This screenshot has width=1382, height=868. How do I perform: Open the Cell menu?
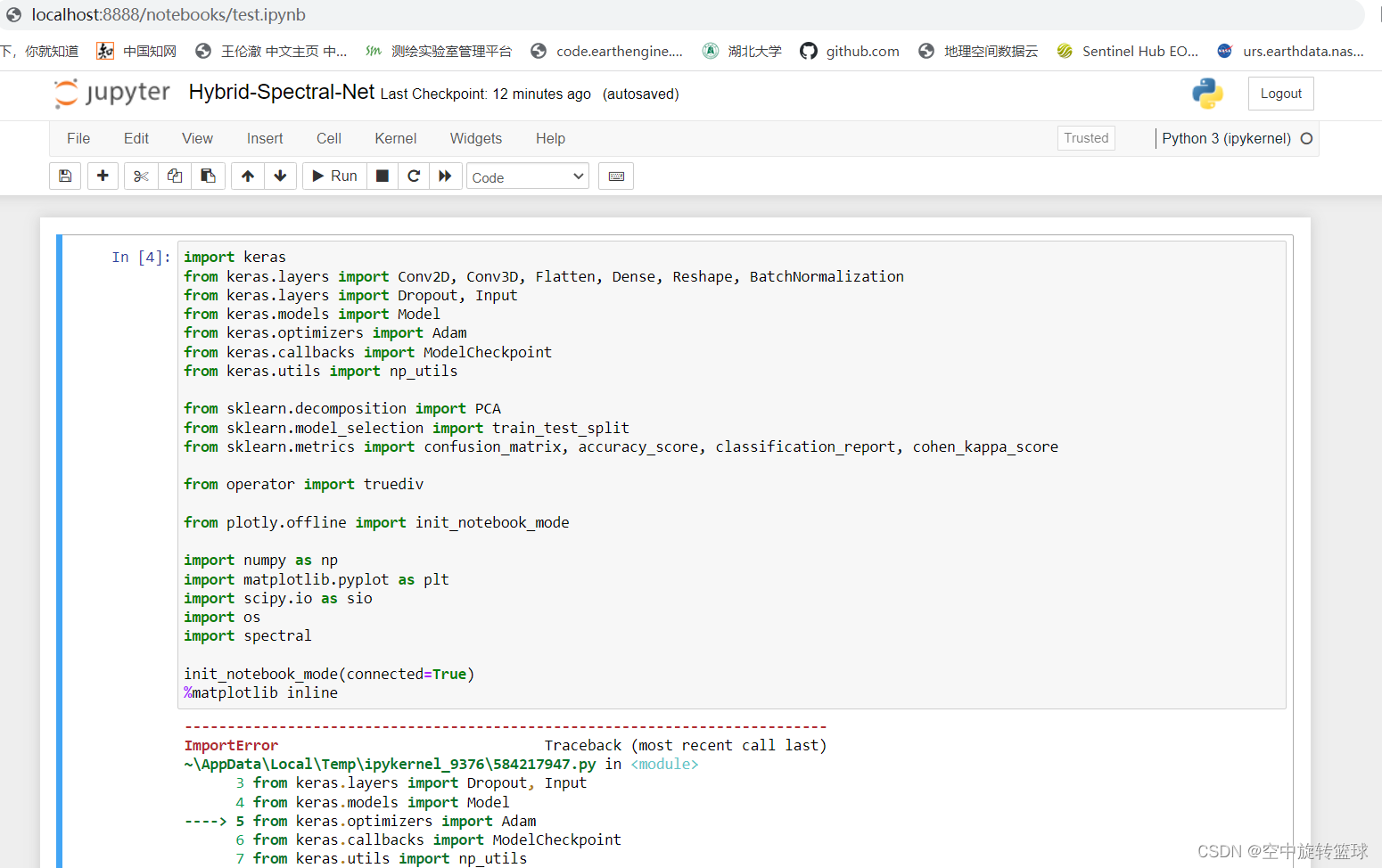point(329,138)
